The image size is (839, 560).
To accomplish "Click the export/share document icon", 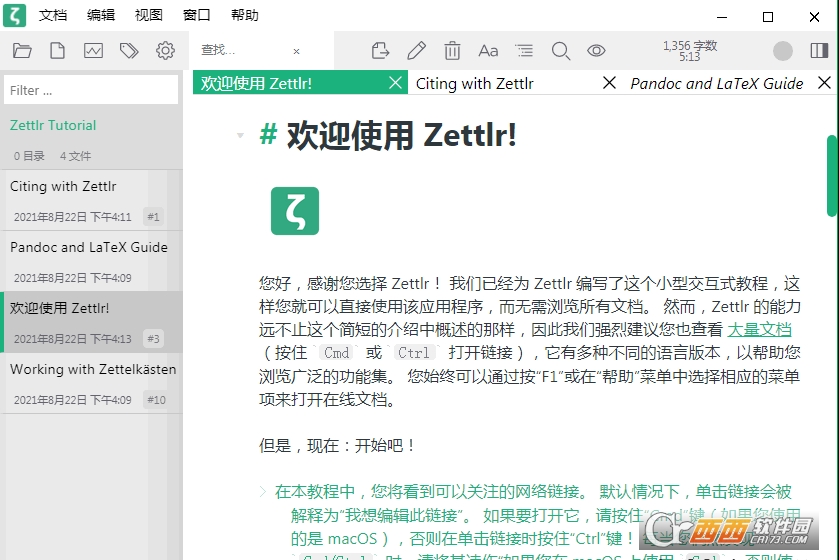I will [380, 51].
